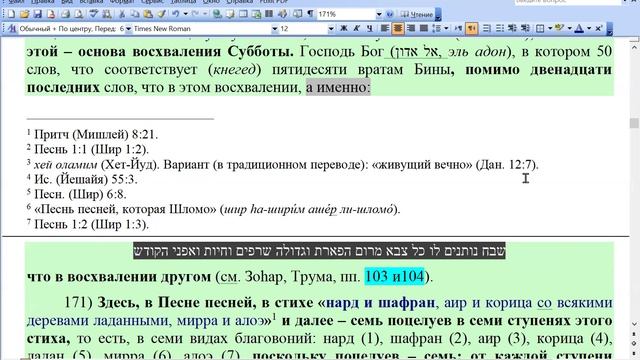
Task: Select browse object button
Action: click(634, 344)
